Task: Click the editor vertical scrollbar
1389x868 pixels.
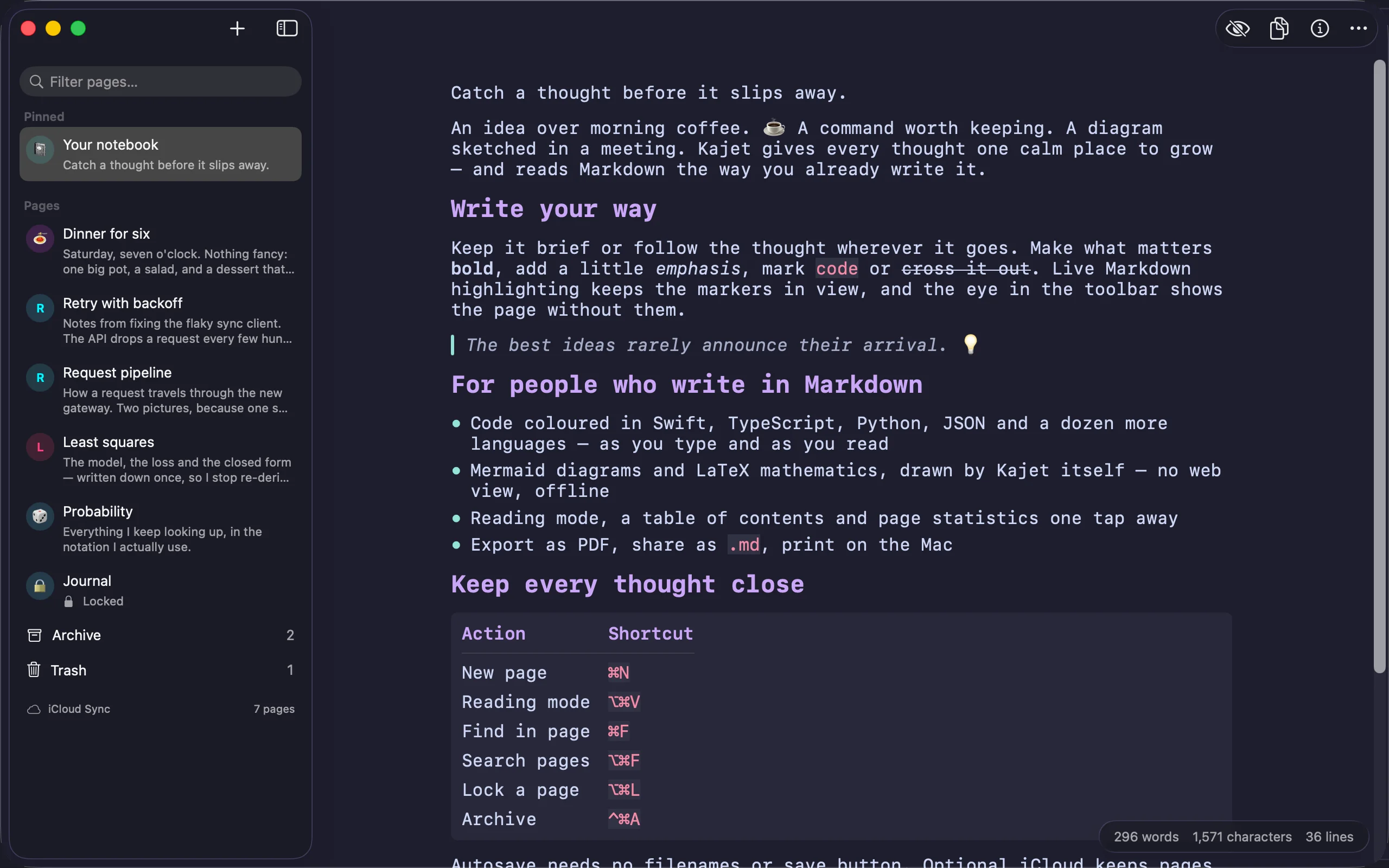Action: point(1379,366)
